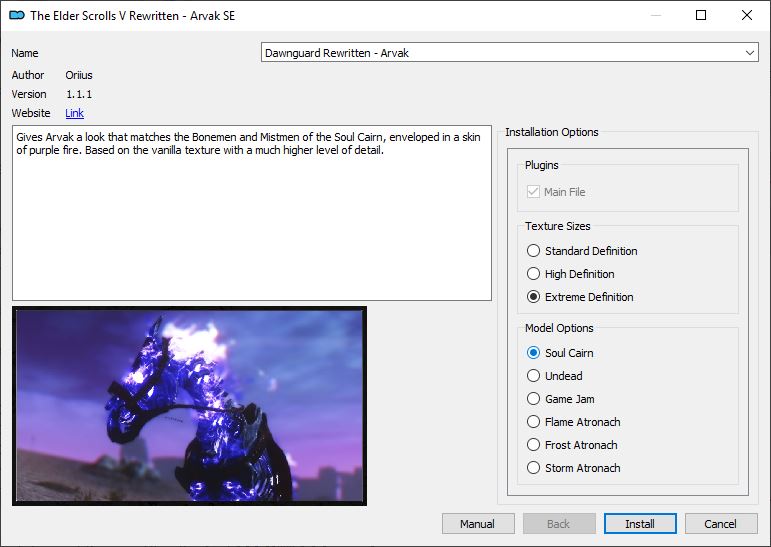Click the Arvak preview screenshot
Image resolution: width=771 pixels, height=547 pixels.
189,406
